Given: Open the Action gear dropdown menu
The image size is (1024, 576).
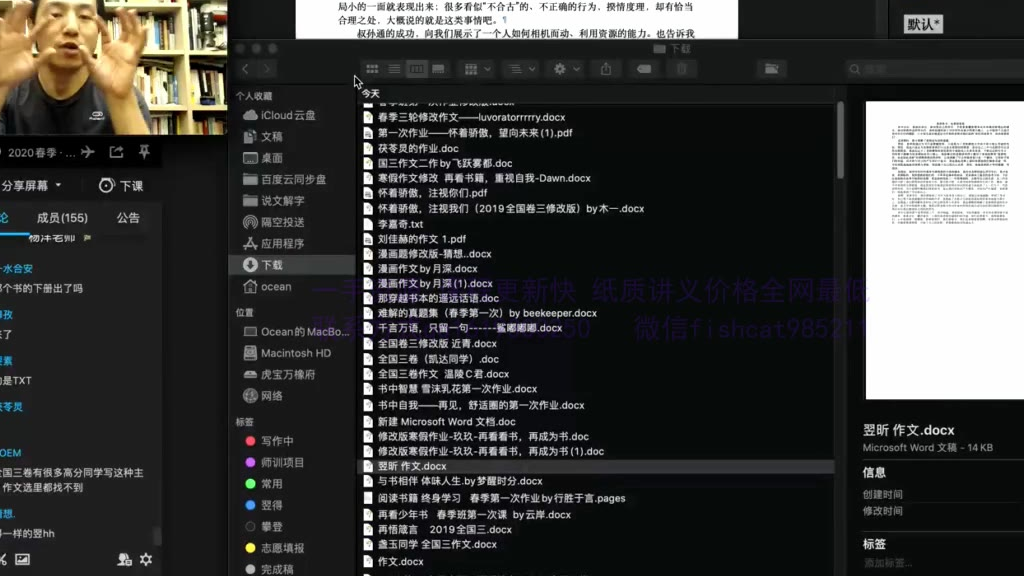Looking at the screenshot, I should click(x=565, y=69).
